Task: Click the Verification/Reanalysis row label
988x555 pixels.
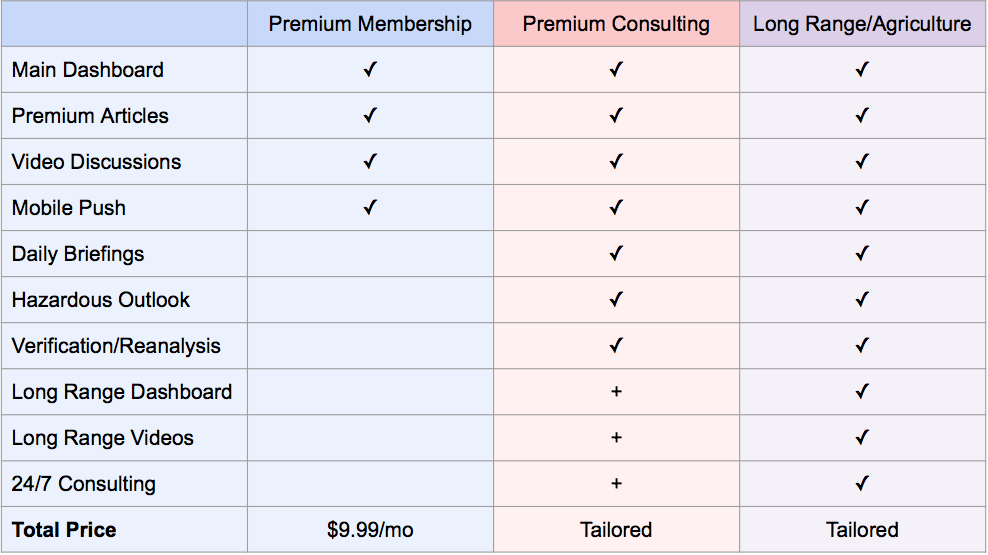Action: (x=116, y=346)
